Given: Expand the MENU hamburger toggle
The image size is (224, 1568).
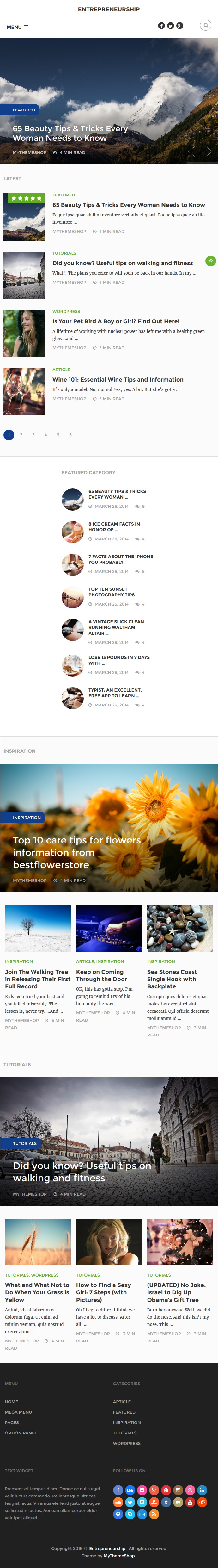Looking at the screenshot, I should [x=18, y=27].
